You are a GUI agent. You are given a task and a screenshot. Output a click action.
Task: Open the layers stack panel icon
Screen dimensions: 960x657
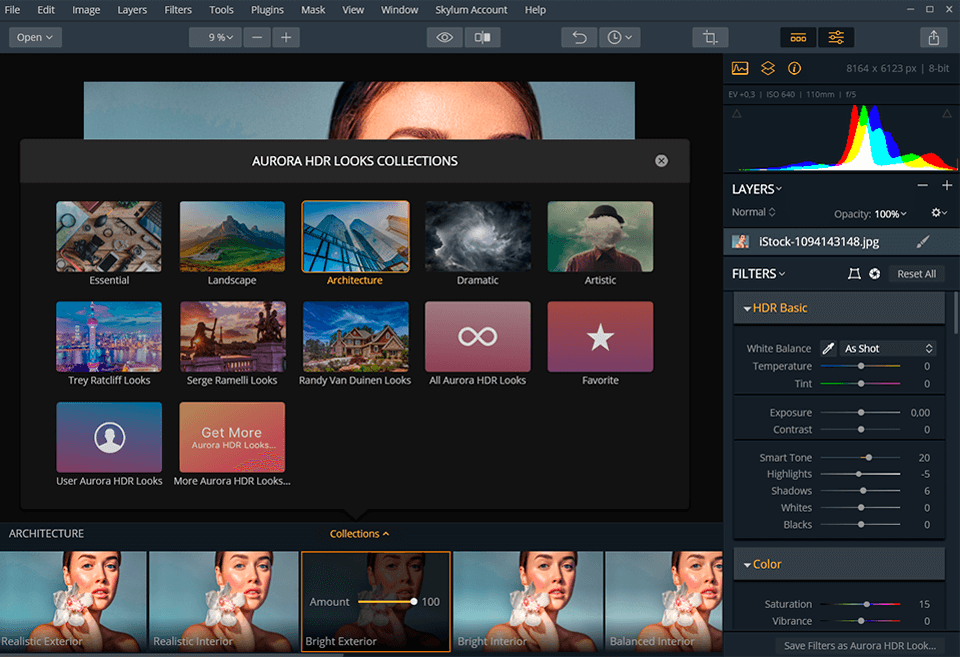tap(767, 69)
